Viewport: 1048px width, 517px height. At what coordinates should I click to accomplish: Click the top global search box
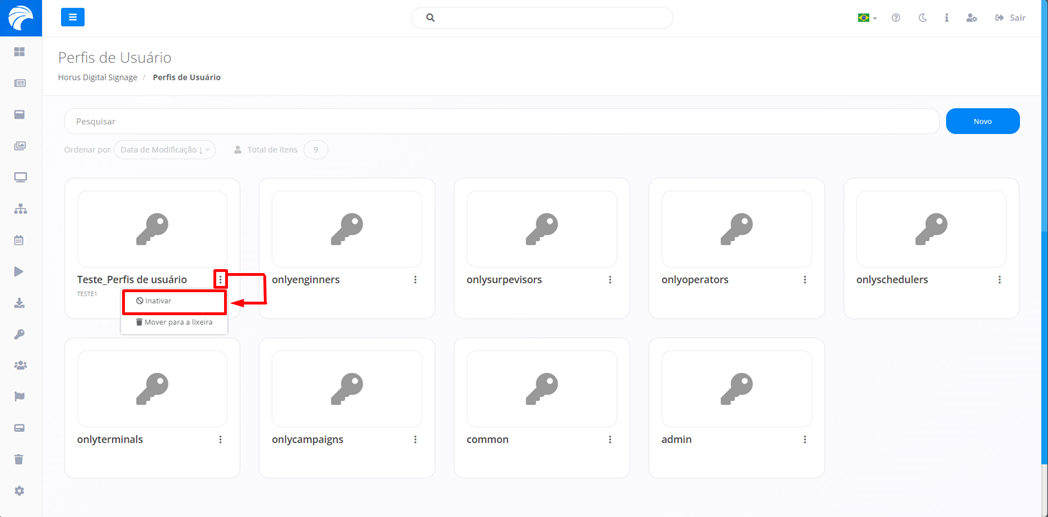542,18
